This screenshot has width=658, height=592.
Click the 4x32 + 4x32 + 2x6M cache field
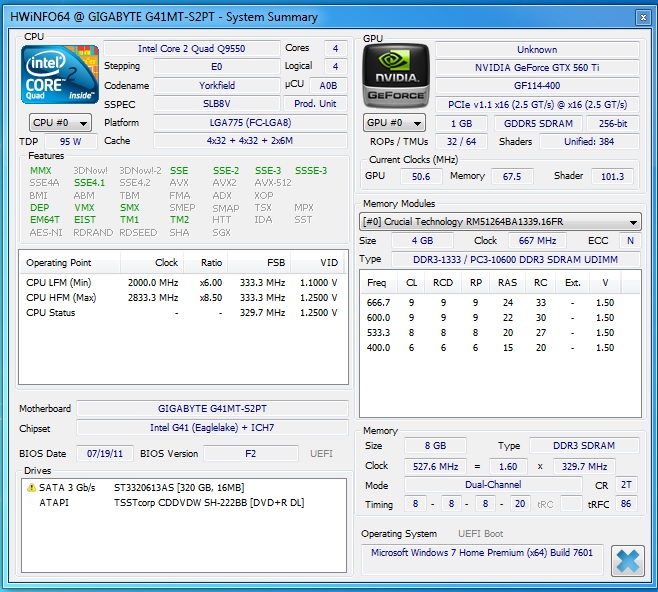coord(251,141)
